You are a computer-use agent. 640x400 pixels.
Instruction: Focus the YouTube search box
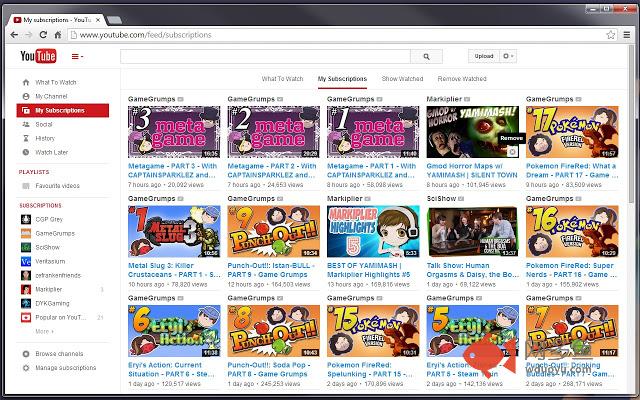click(x=265, y=56)
